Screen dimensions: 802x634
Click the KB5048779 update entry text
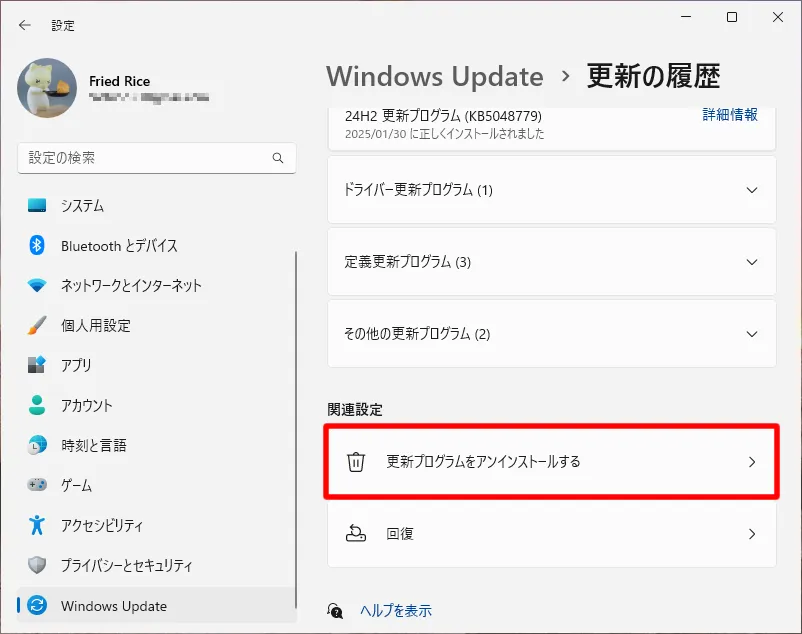coord(443,116)
